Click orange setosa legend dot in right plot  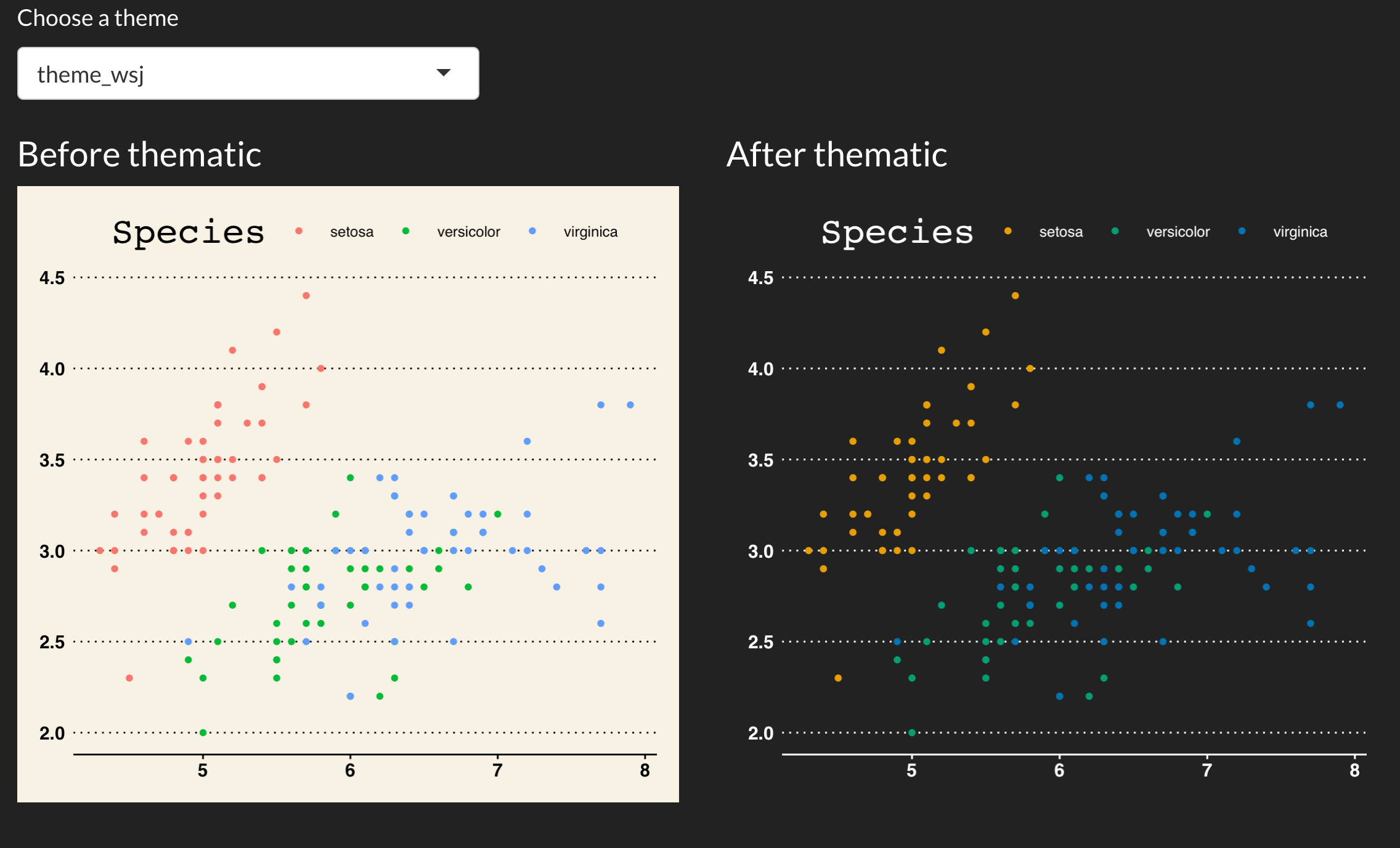1008,231
